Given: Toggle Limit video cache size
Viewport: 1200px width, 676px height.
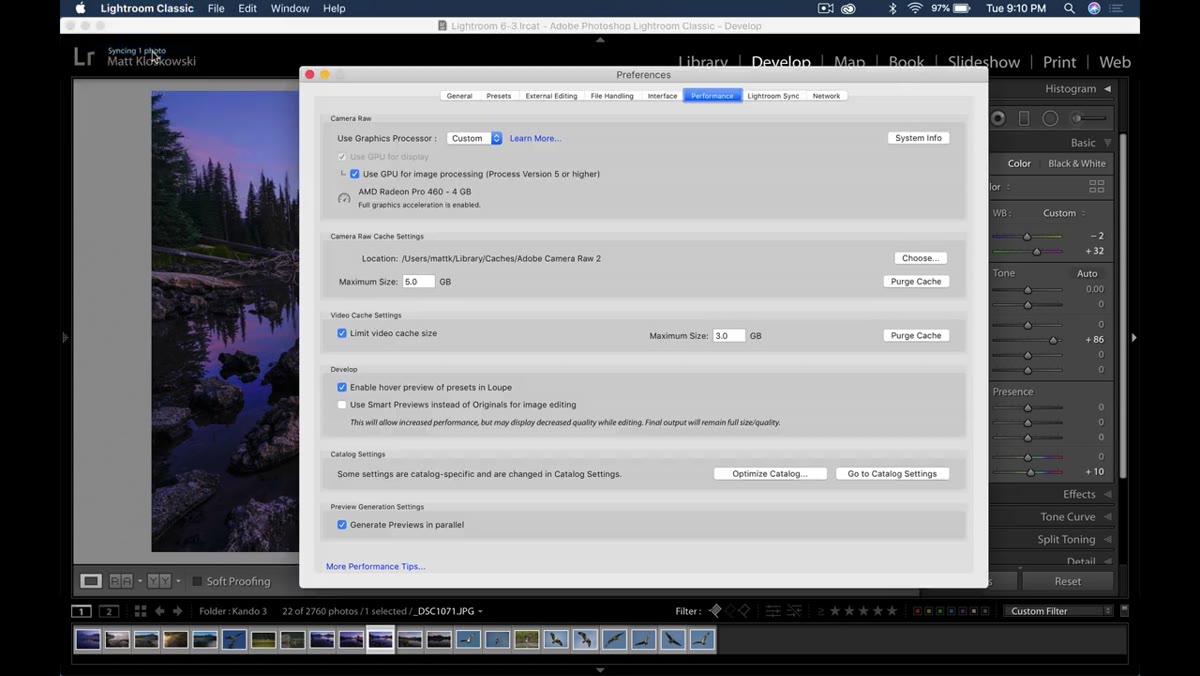Looking at the screenshot, I should tap(342, 333).
